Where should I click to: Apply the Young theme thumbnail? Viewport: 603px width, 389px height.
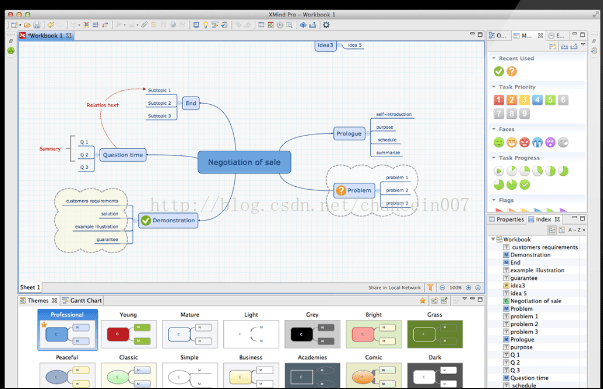coord(128,334)
